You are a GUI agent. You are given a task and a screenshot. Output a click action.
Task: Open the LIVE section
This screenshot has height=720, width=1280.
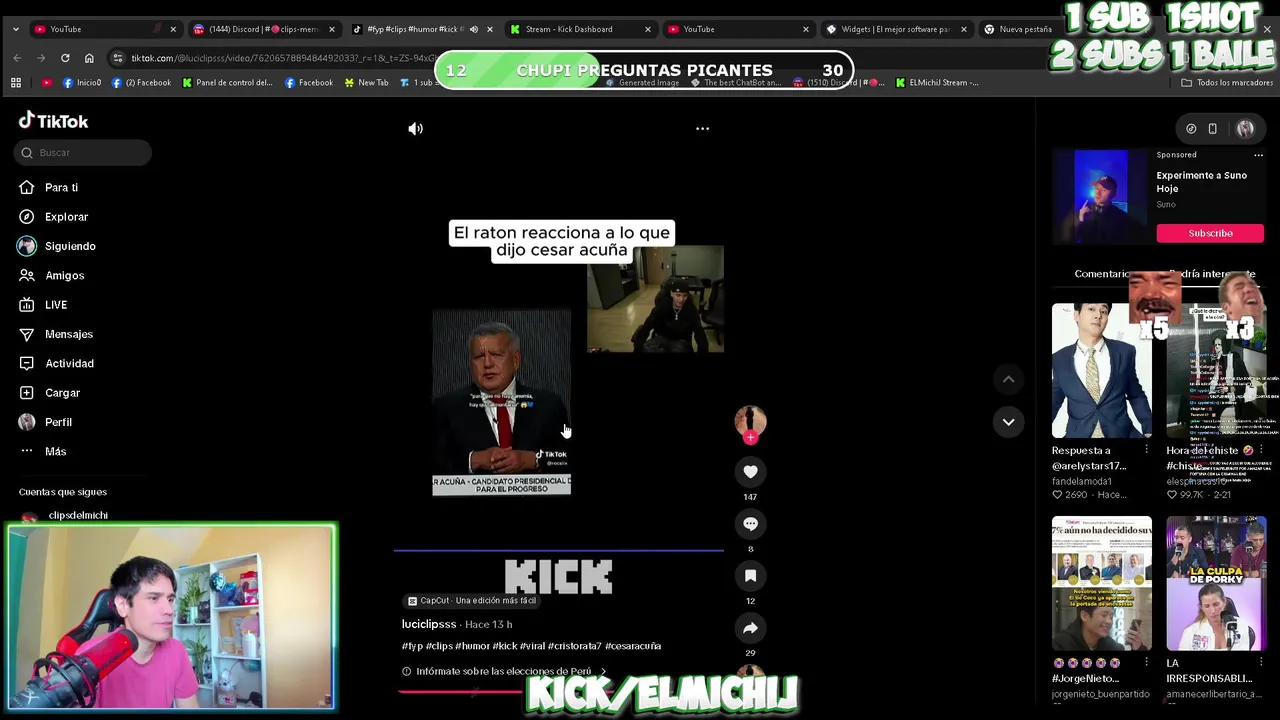click(56, 305)
